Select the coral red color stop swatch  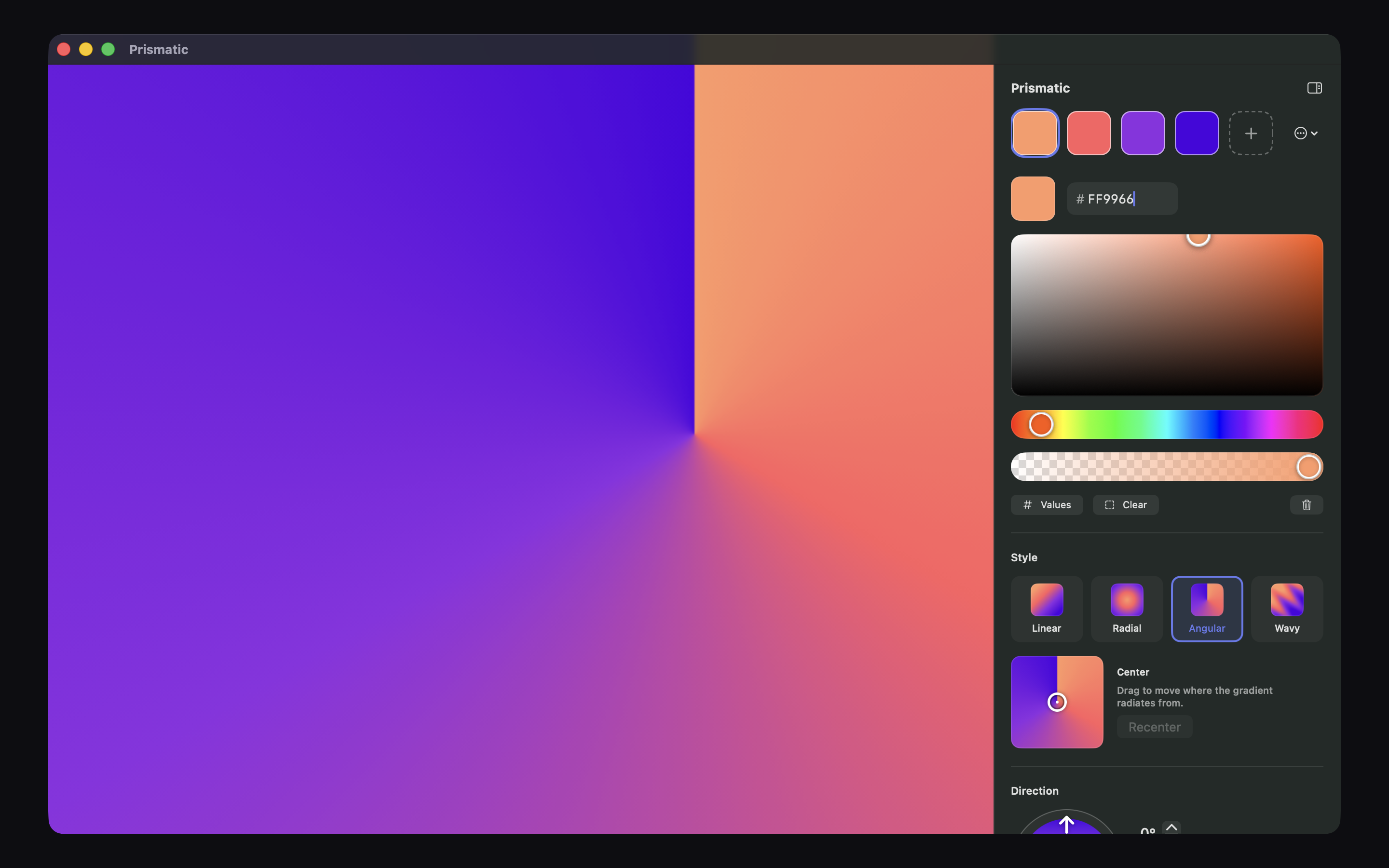pos(1089,133)
